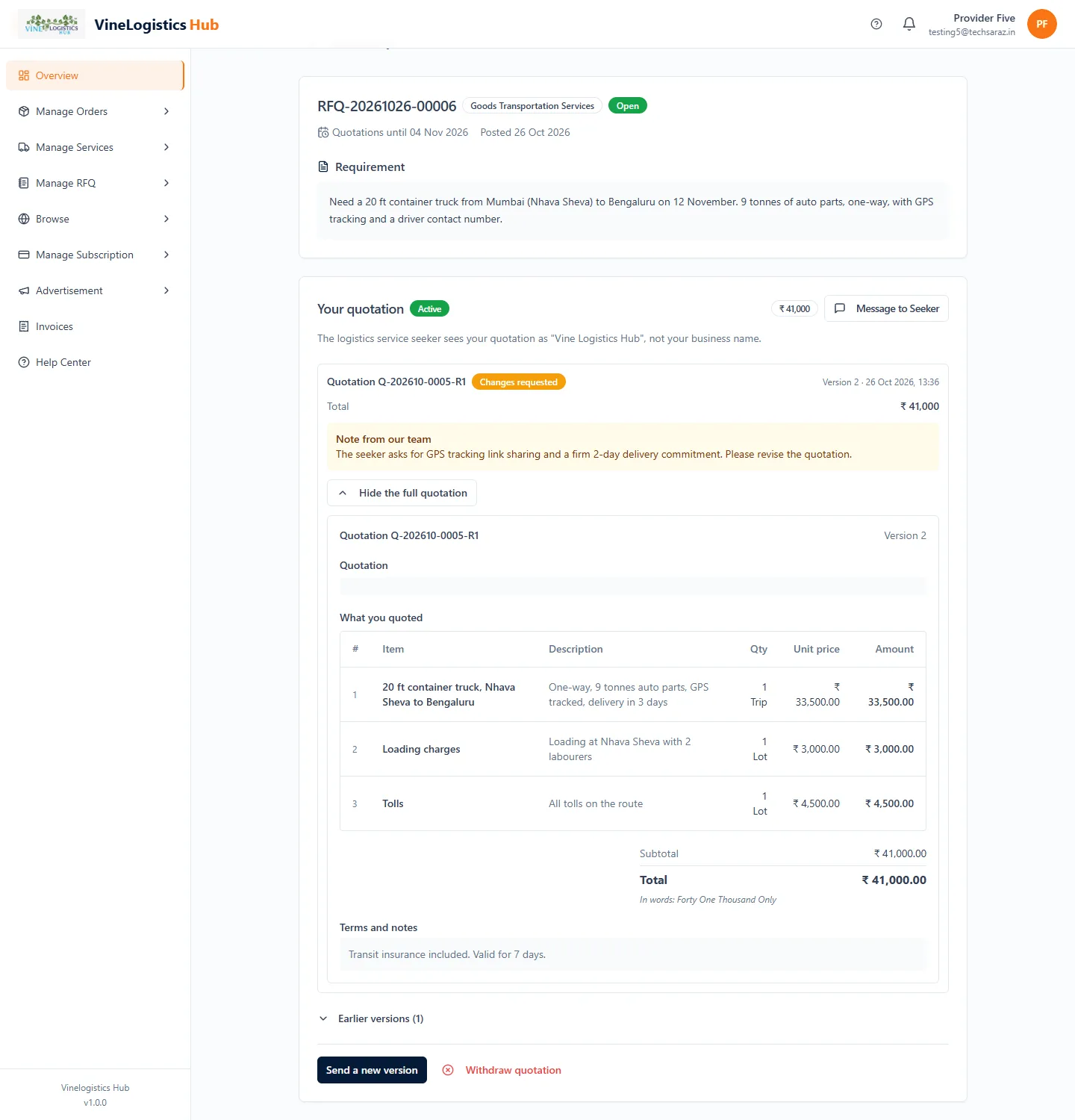This screenshot has width=1075, height=1120.
Task: Open Invoices in the sidebar
Action: pos(95,326)
